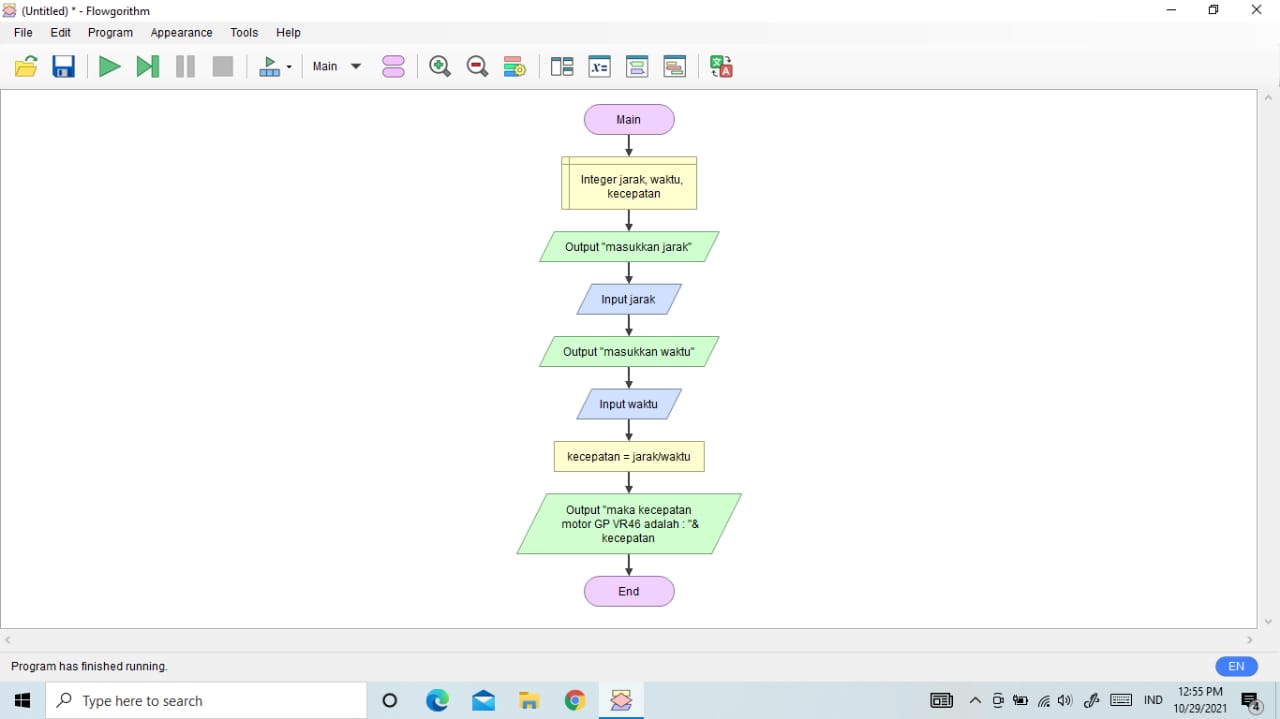Save the current flowchart
The width and height of the screenshot is (1280, 719).
pyautogui.click(x=63, y=66)
